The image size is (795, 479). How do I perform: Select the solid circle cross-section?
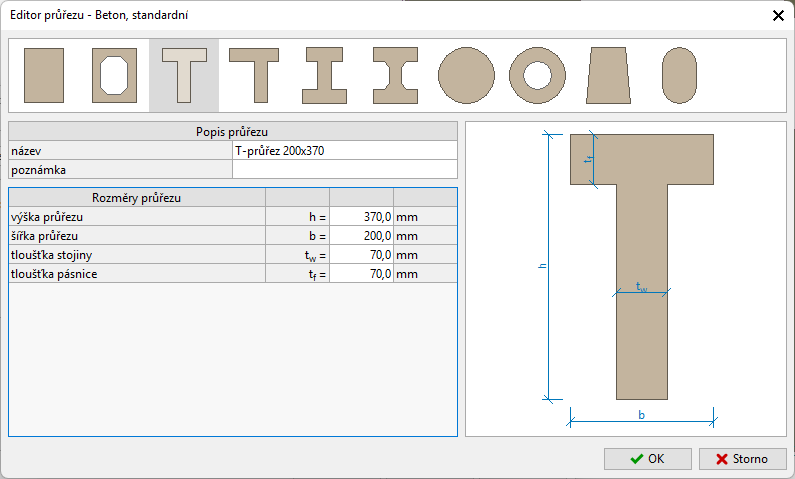[x=467, y=76]
